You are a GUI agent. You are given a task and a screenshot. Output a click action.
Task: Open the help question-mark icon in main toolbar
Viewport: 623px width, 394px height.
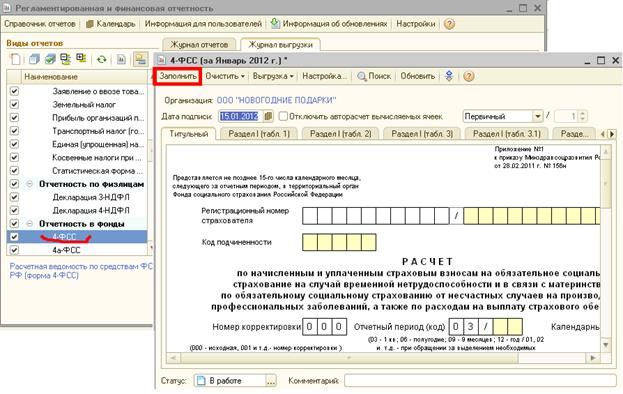(449, 24)
